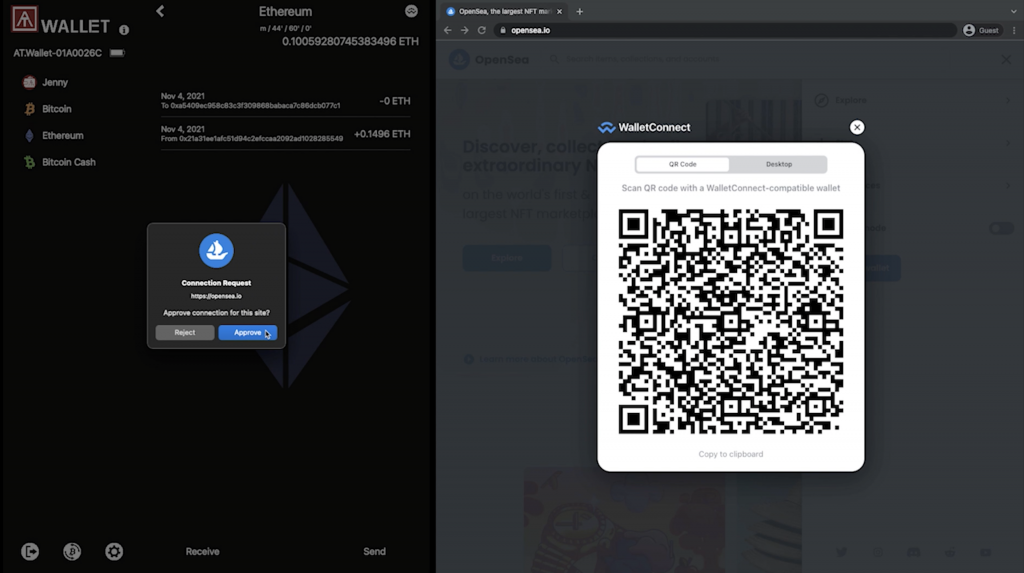The width and height of the screenshot is (1024, 573).
Task: Close the WalletConnect modal
Action: (856, 127)
